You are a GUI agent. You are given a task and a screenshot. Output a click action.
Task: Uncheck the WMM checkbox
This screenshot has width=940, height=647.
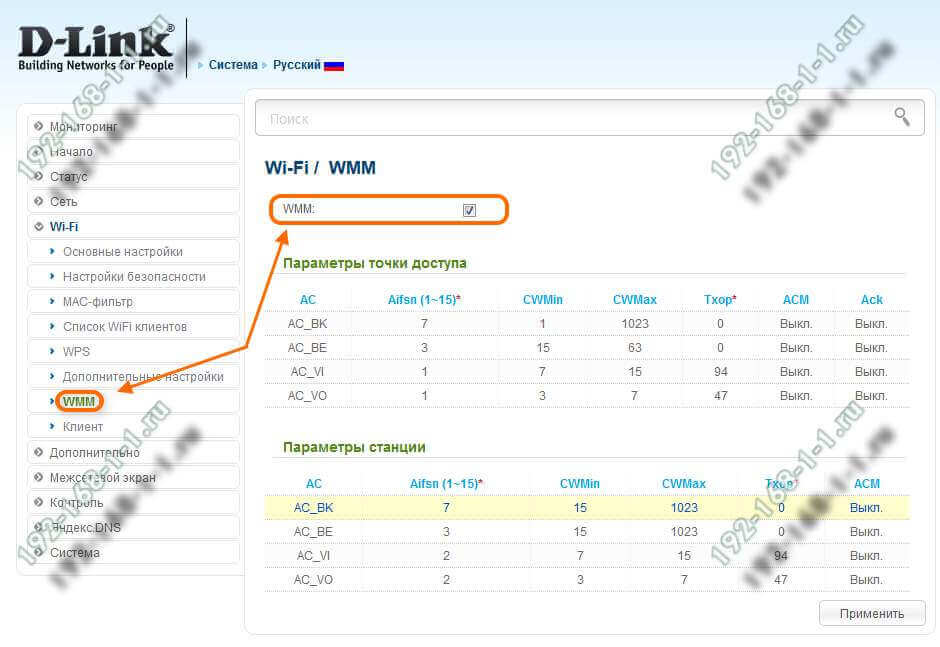click(x=469, y=210)
